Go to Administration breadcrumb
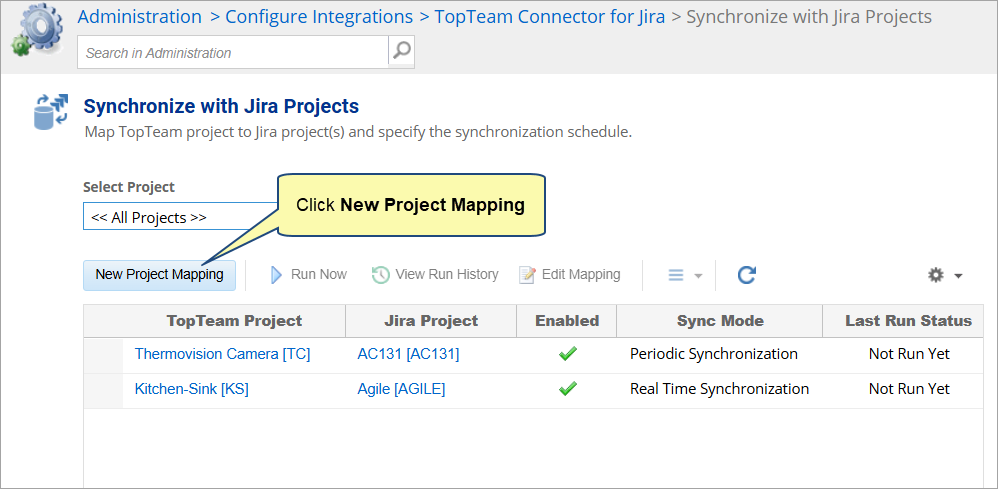 (x=139, y=17)
